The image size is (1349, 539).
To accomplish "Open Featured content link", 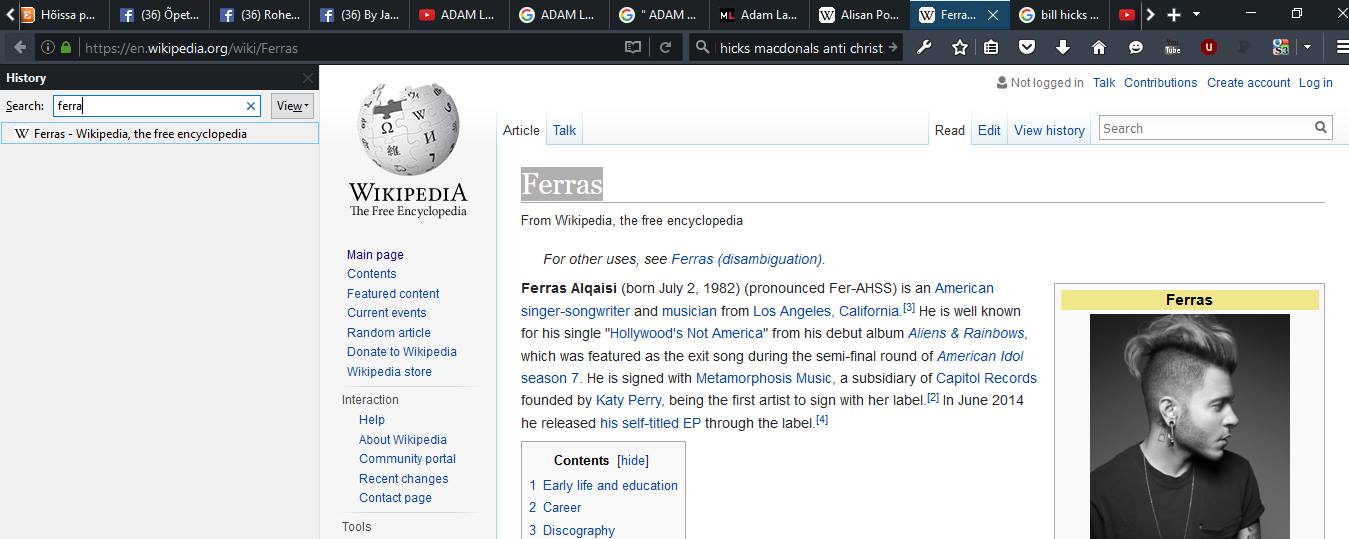I will 393,294.
